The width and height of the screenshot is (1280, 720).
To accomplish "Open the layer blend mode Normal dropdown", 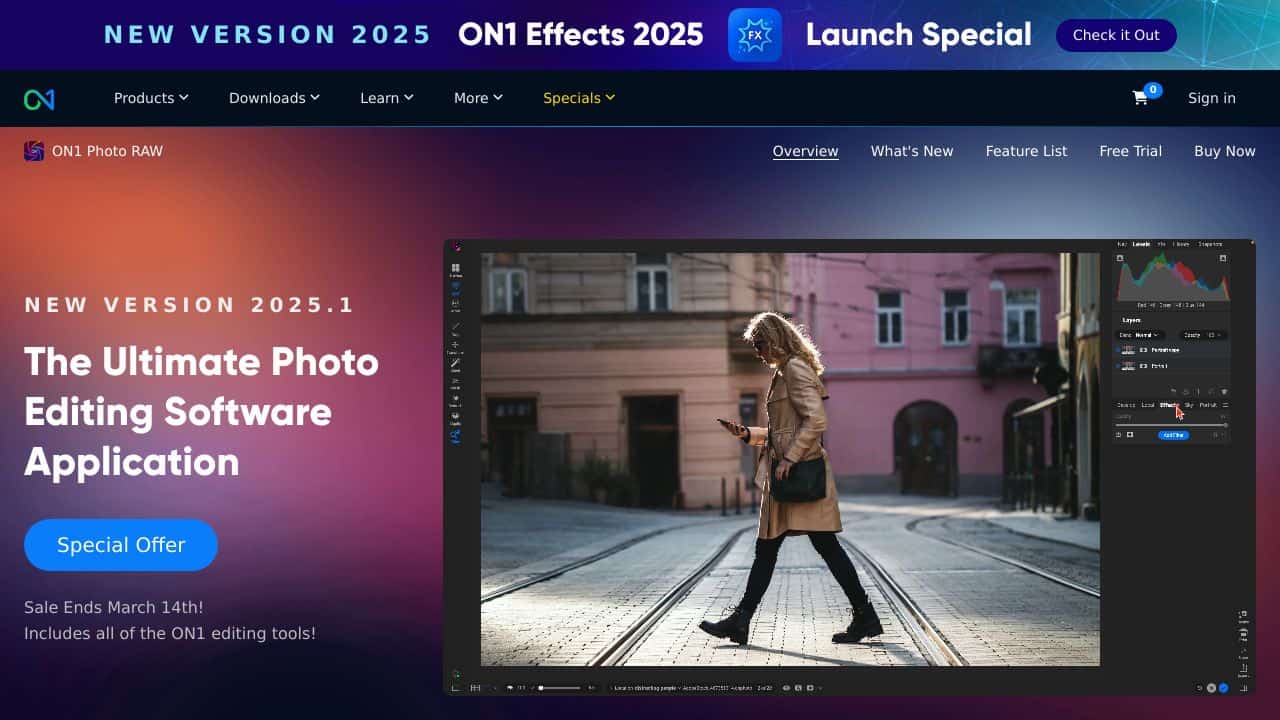I will (x=1139, y=335).
